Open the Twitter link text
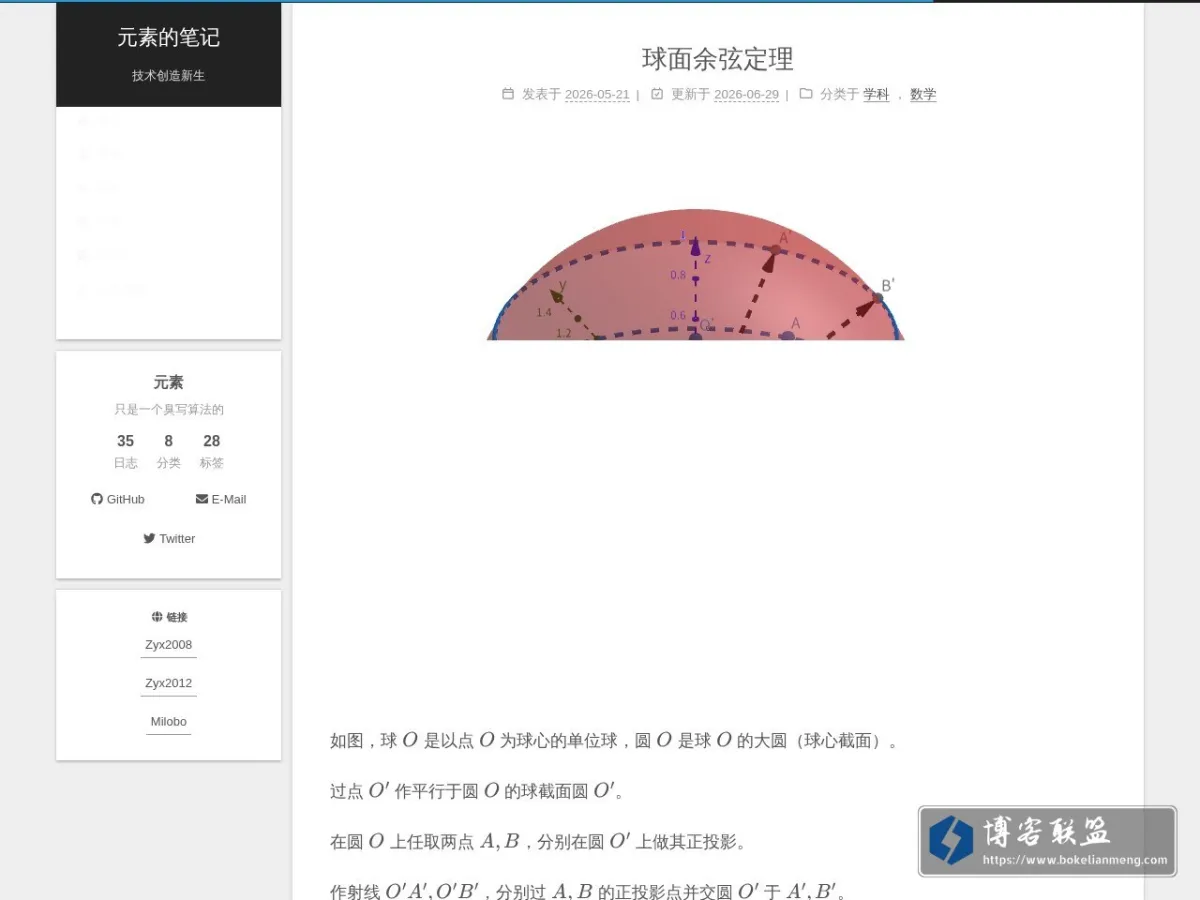The height and width of the screenshot is (900, 1200). [177, 538]
